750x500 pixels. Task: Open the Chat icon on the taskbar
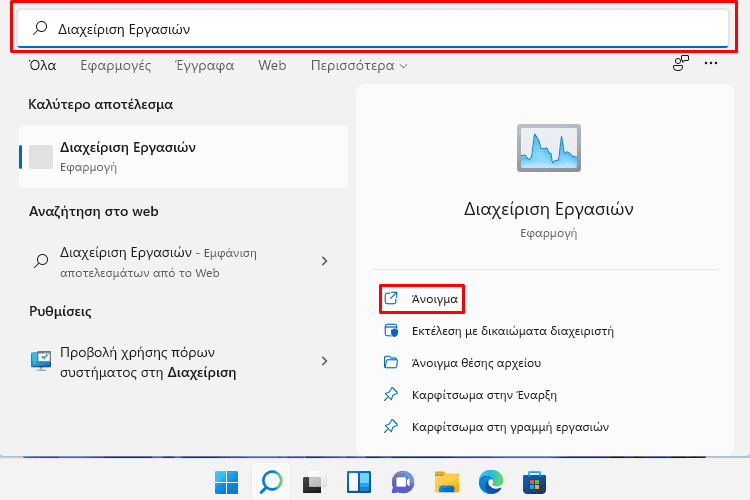point(403,482)
